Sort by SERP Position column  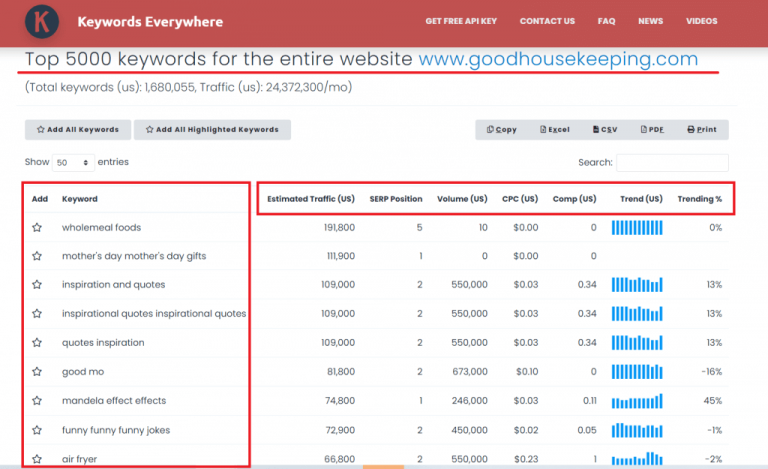click(396, 199)
